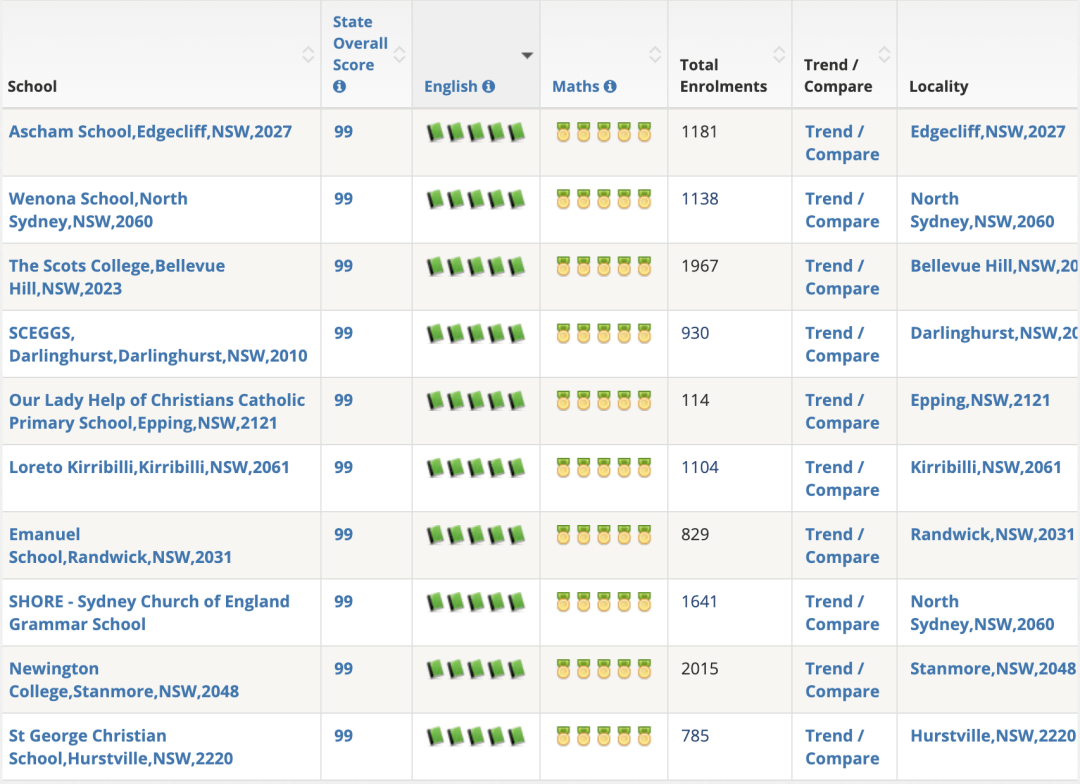This screenshot has height=784, width=1080.
Task: Open Wenona School, North Sydney school link
Action: point(98,210)
